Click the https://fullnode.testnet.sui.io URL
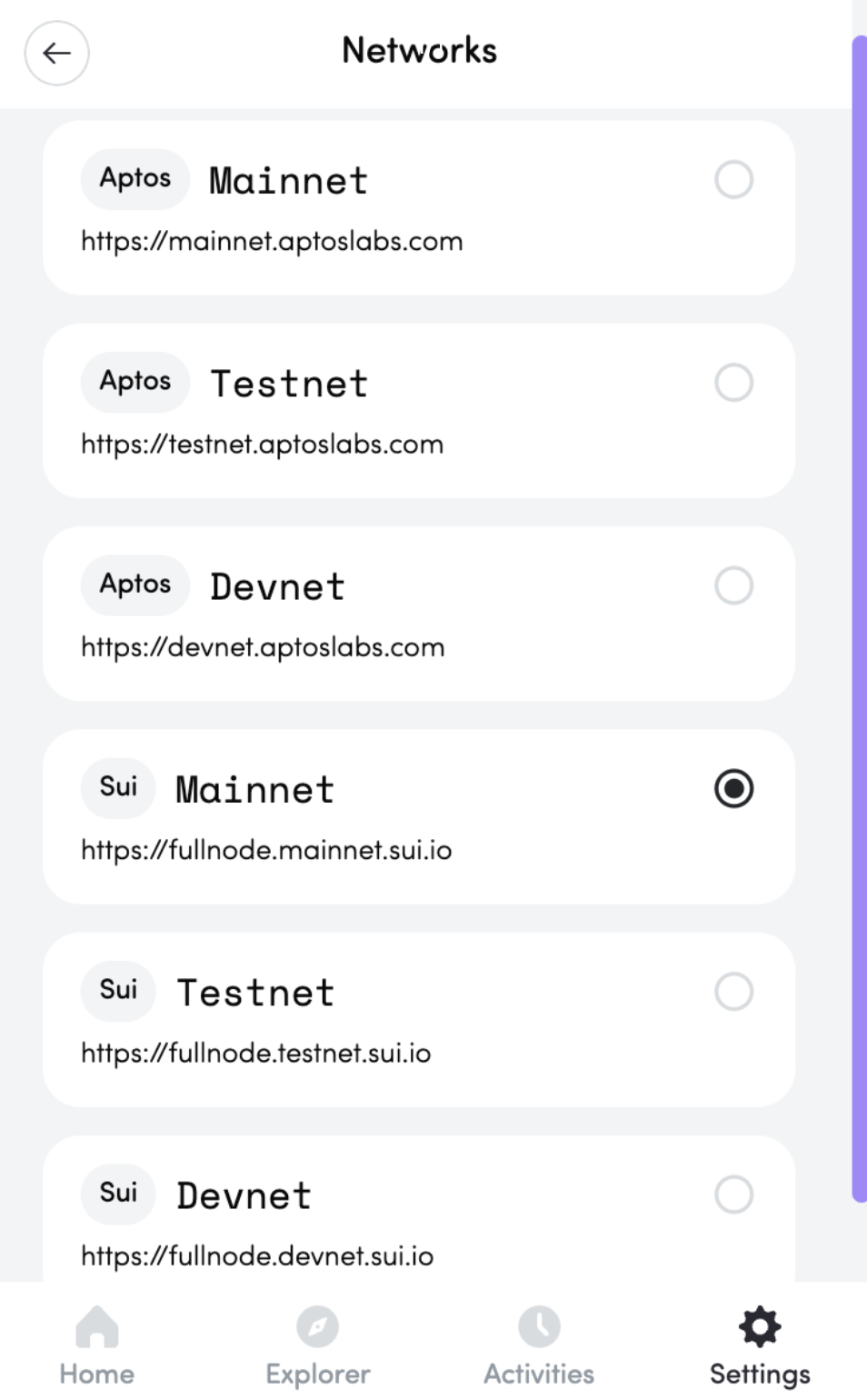 [255, 1054]
